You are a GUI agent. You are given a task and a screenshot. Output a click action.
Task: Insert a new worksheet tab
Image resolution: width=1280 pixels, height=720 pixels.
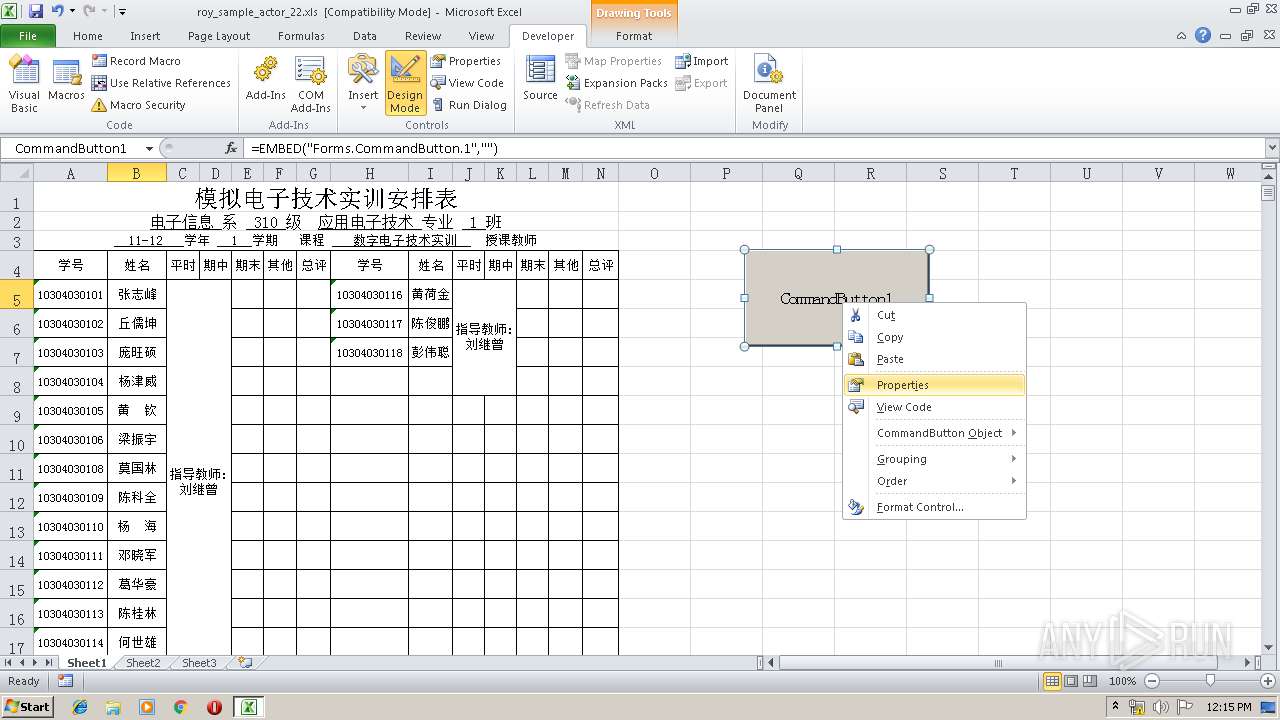pos(244,663)
